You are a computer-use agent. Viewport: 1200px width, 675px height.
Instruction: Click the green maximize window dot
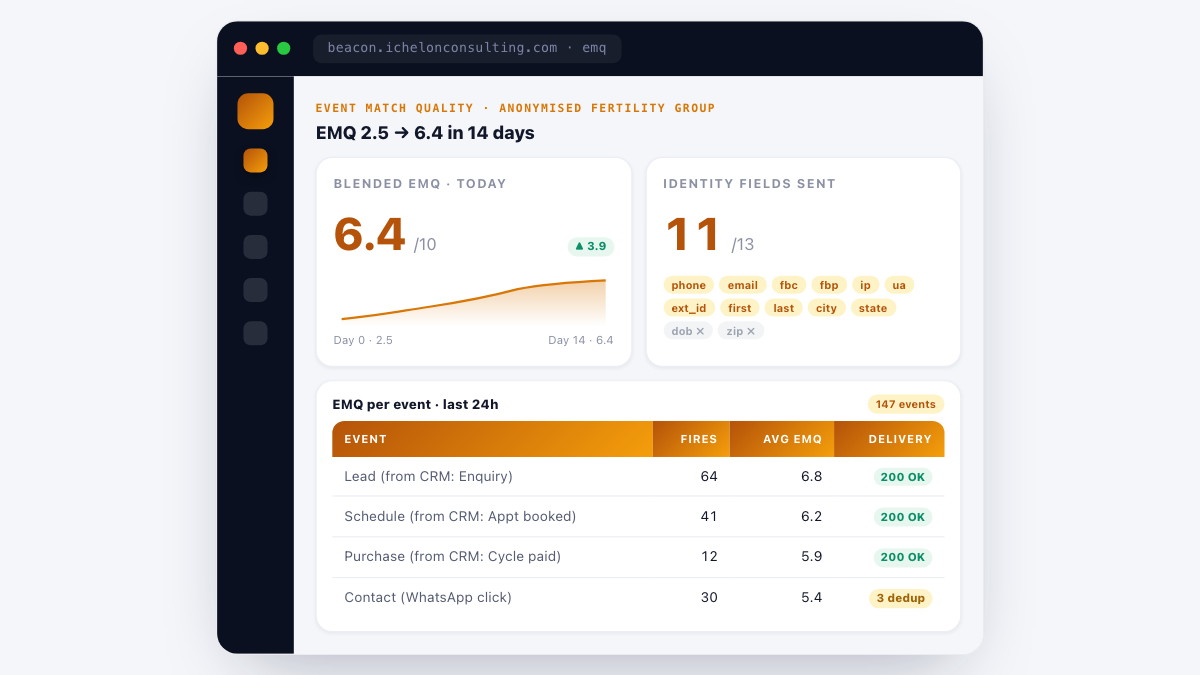click(284, 48)
